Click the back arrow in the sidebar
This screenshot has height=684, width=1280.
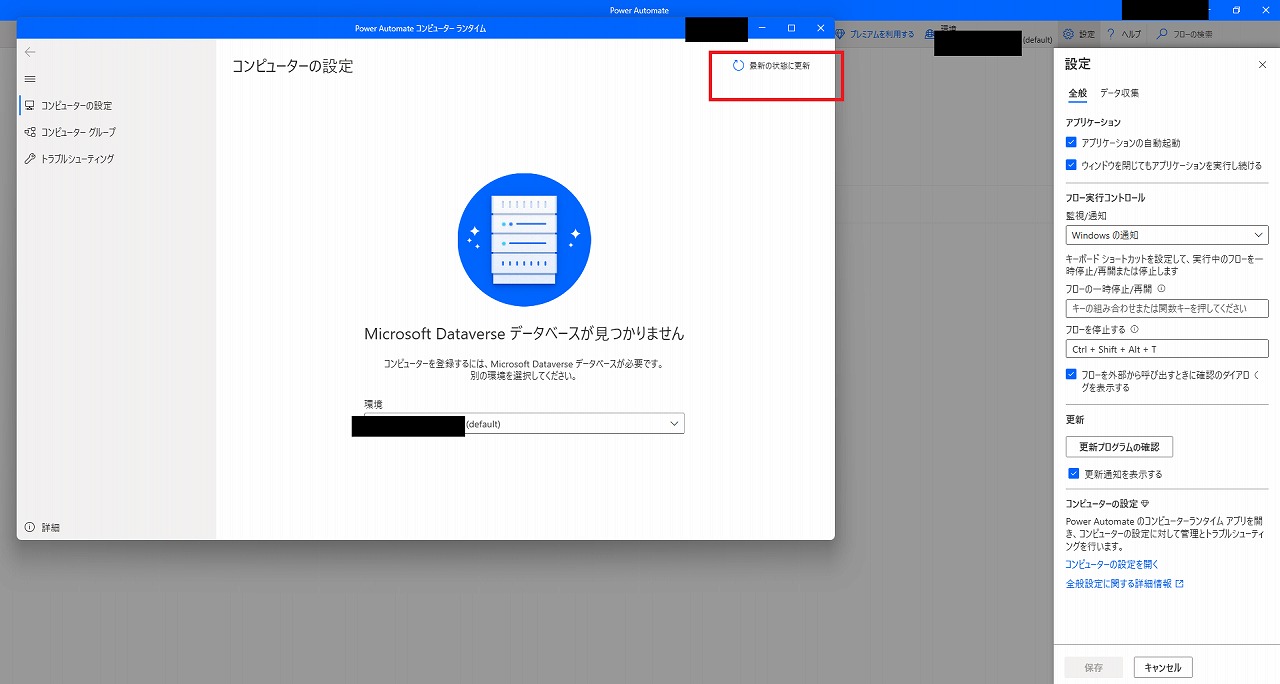(30, 52)
